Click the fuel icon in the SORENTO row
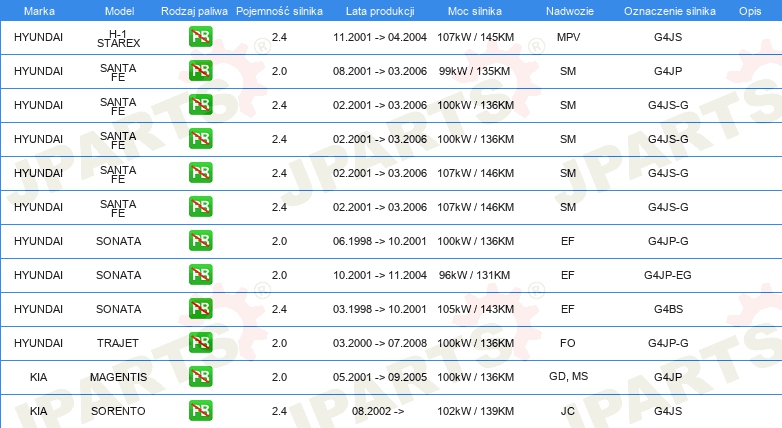This screenshot has width=782, height=428. click(x=200, y=411)
